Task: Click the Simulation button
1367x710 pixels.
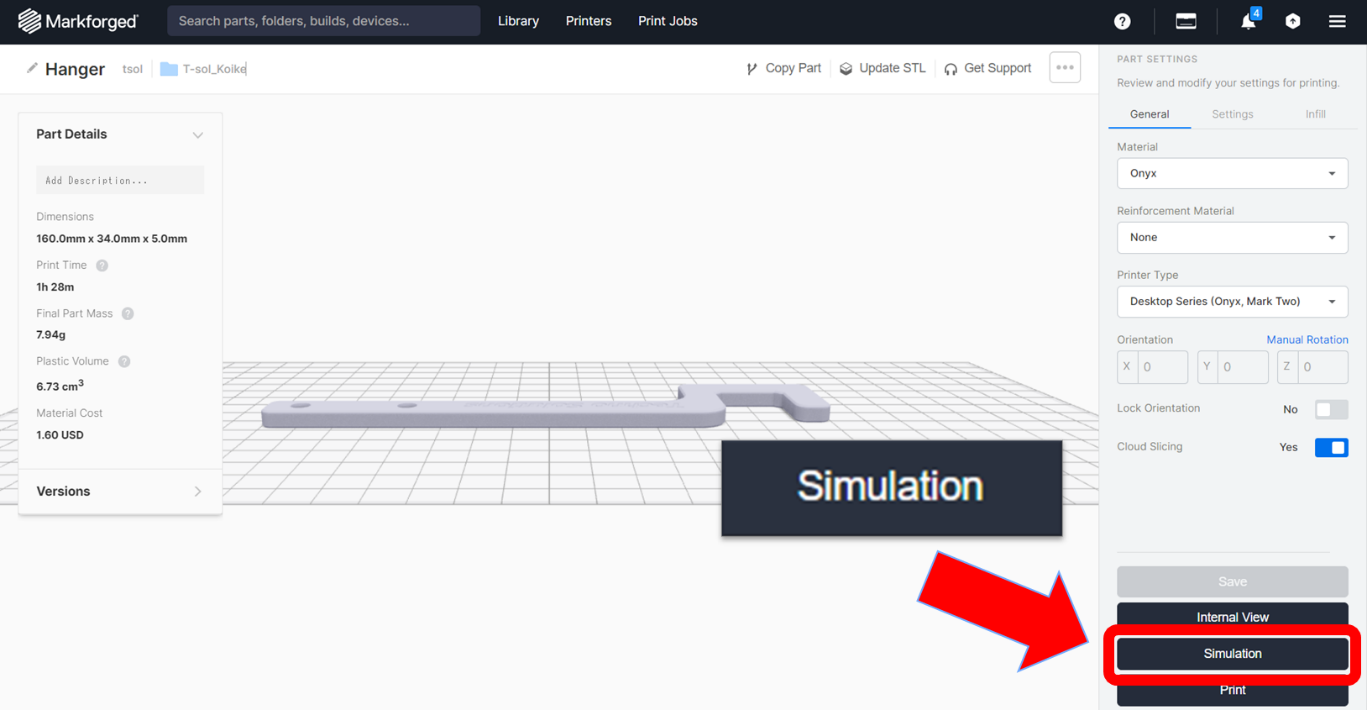Action: 1231,653
